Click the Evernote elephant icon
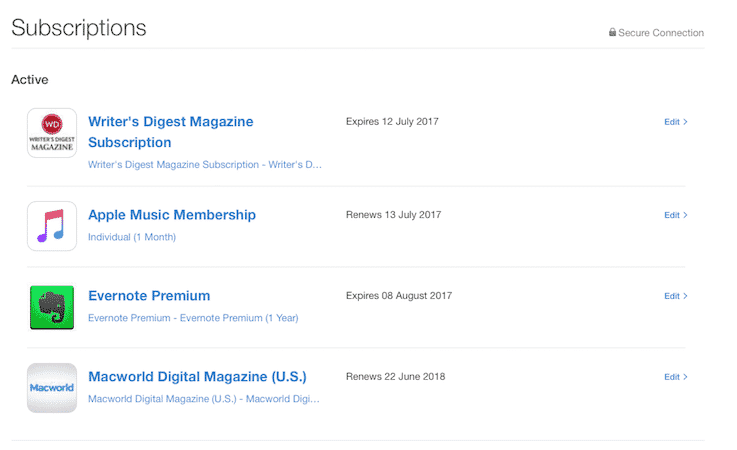737x450 pixels. point(52,307)
